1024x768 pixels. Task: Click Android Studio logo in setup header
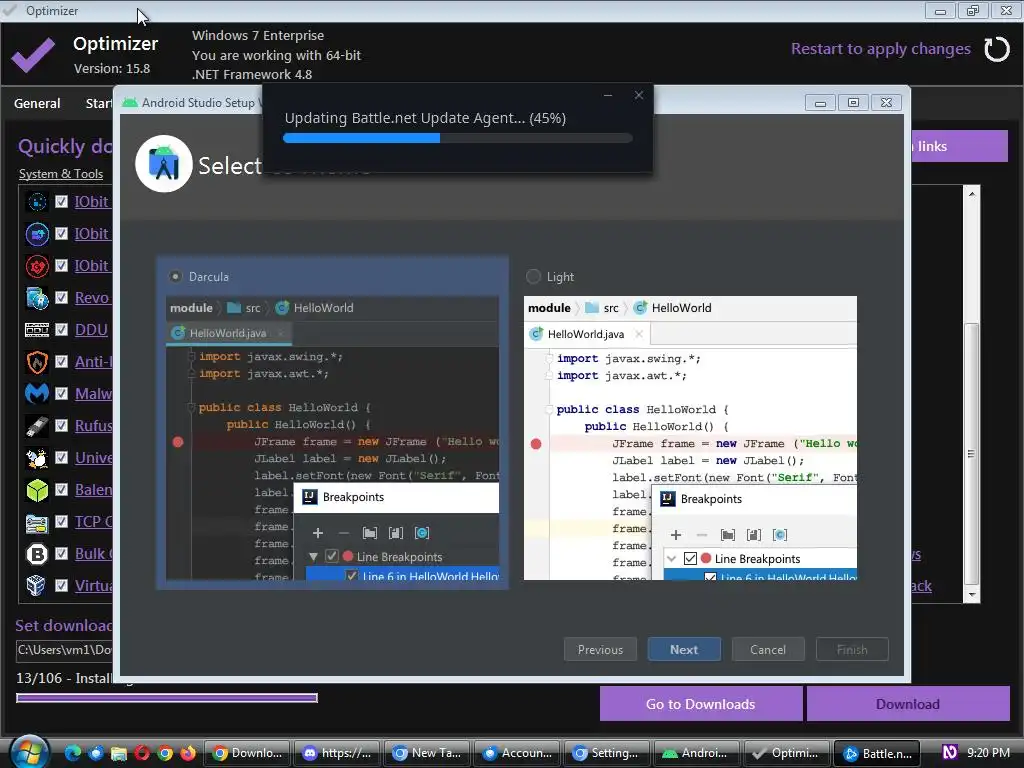click(x=164, y=164)
